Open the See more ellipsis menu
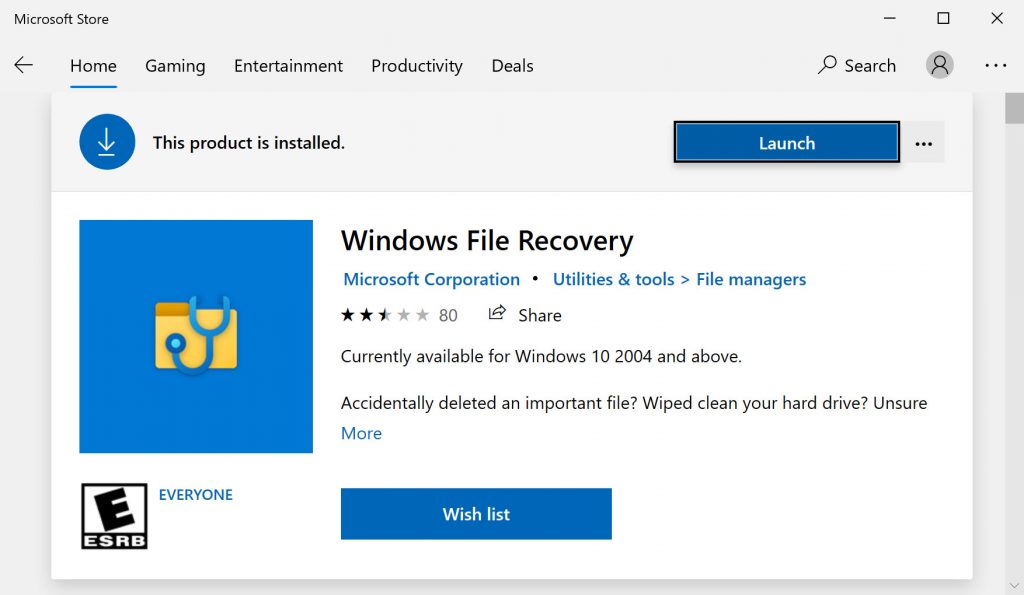The image size is (1024, 595). pyautogui.click(x=996, y=65)
